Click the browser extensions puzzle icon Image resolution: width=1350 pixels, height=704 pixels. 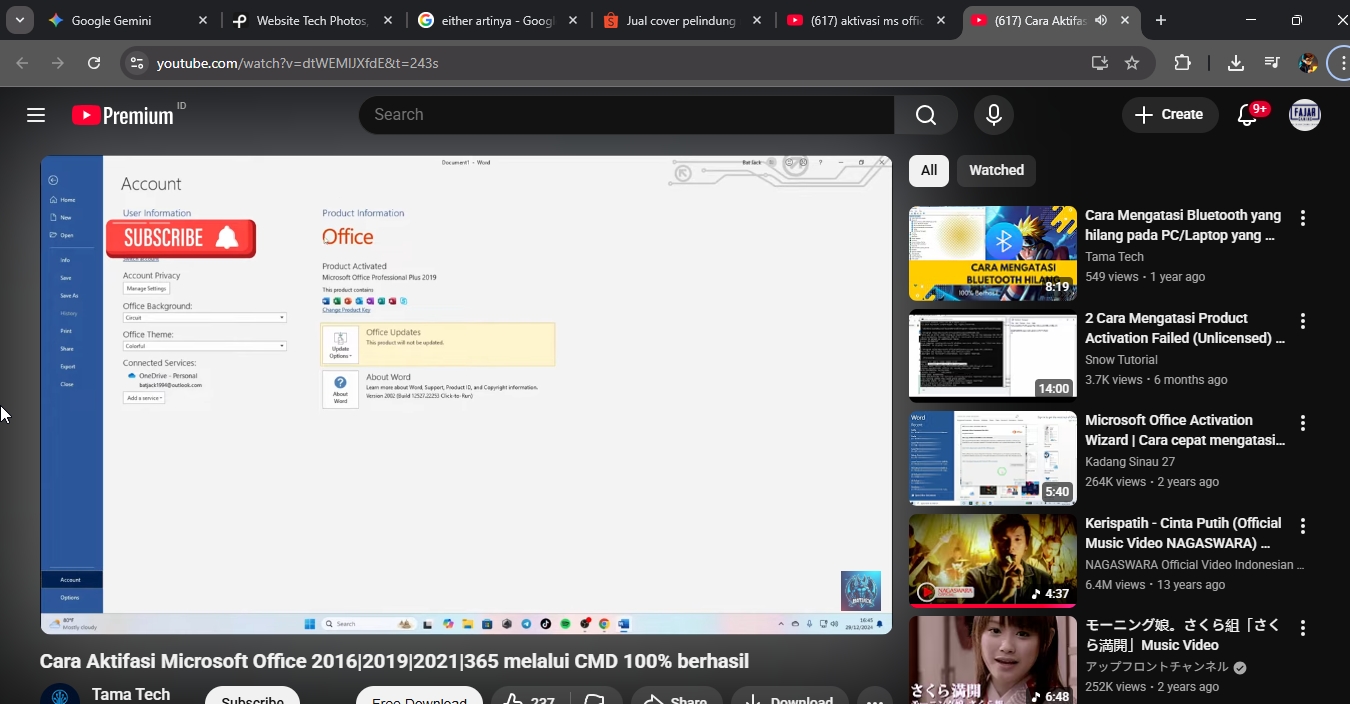pos(1181,62)
